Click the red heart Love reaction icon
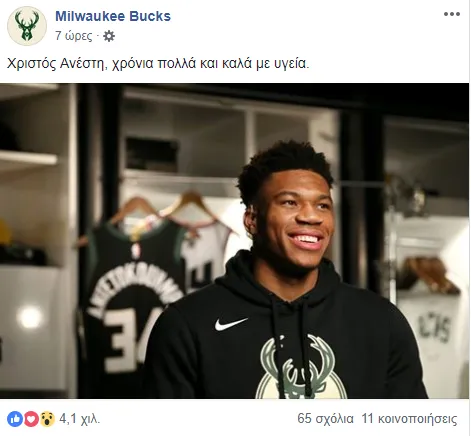471x436 pixels. pos(31,419)
